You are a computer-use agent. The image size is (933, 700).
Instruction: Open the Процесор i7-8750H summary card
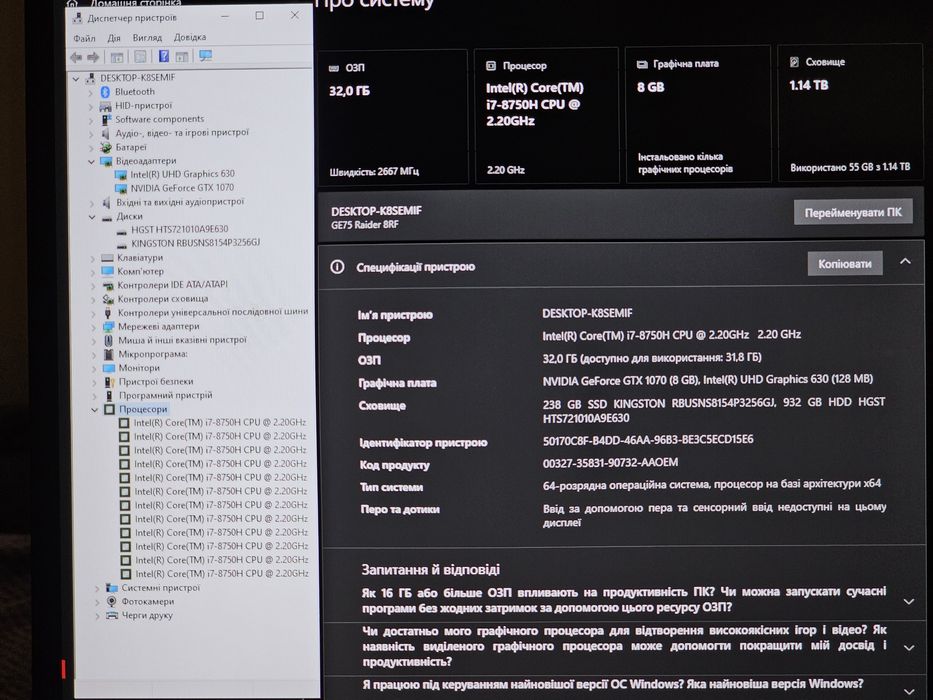click(546, 115)
